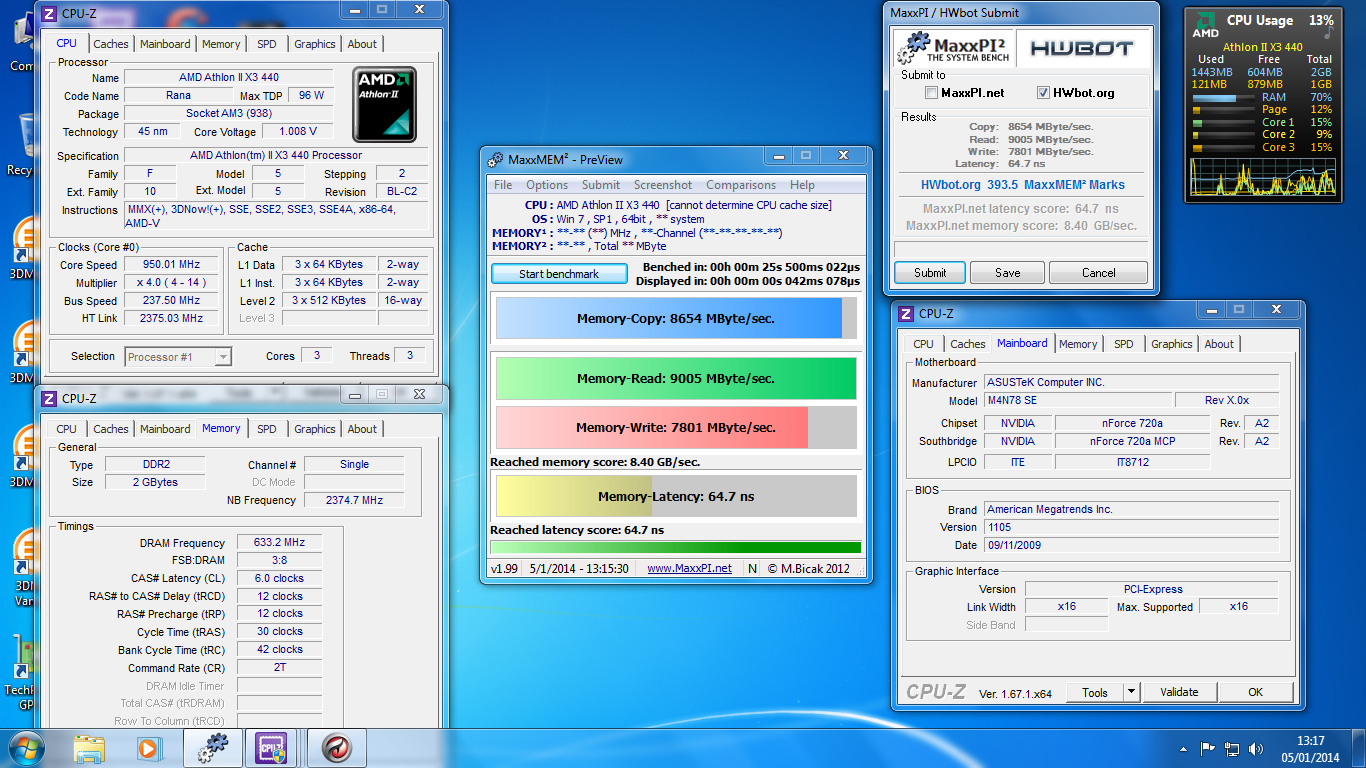Click the network icon in the system tray
Screen dimensions: 1366x768
[x=1232, y=748]
